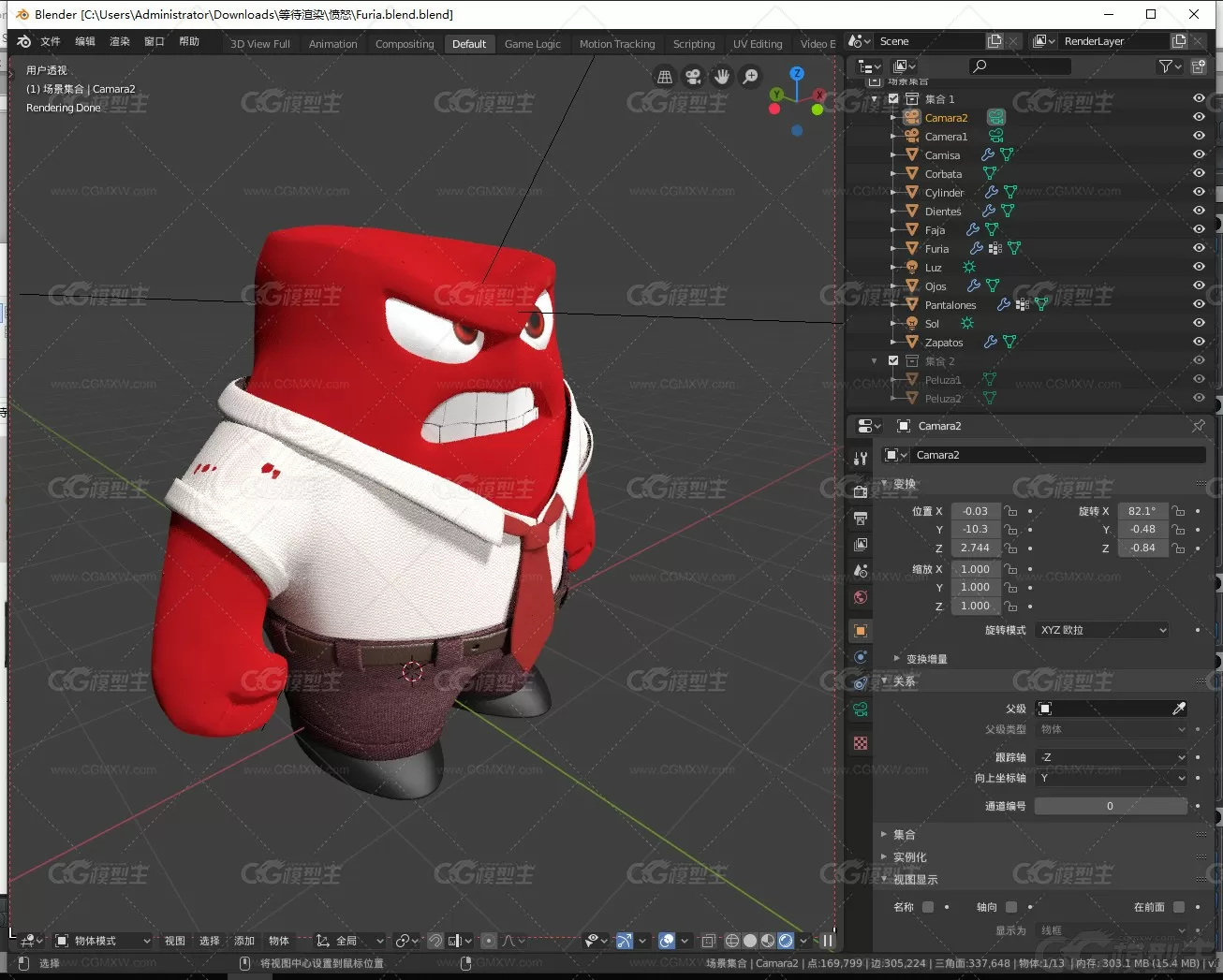Click the mesh data icon next to Corbata

click(x=989, y=173)
